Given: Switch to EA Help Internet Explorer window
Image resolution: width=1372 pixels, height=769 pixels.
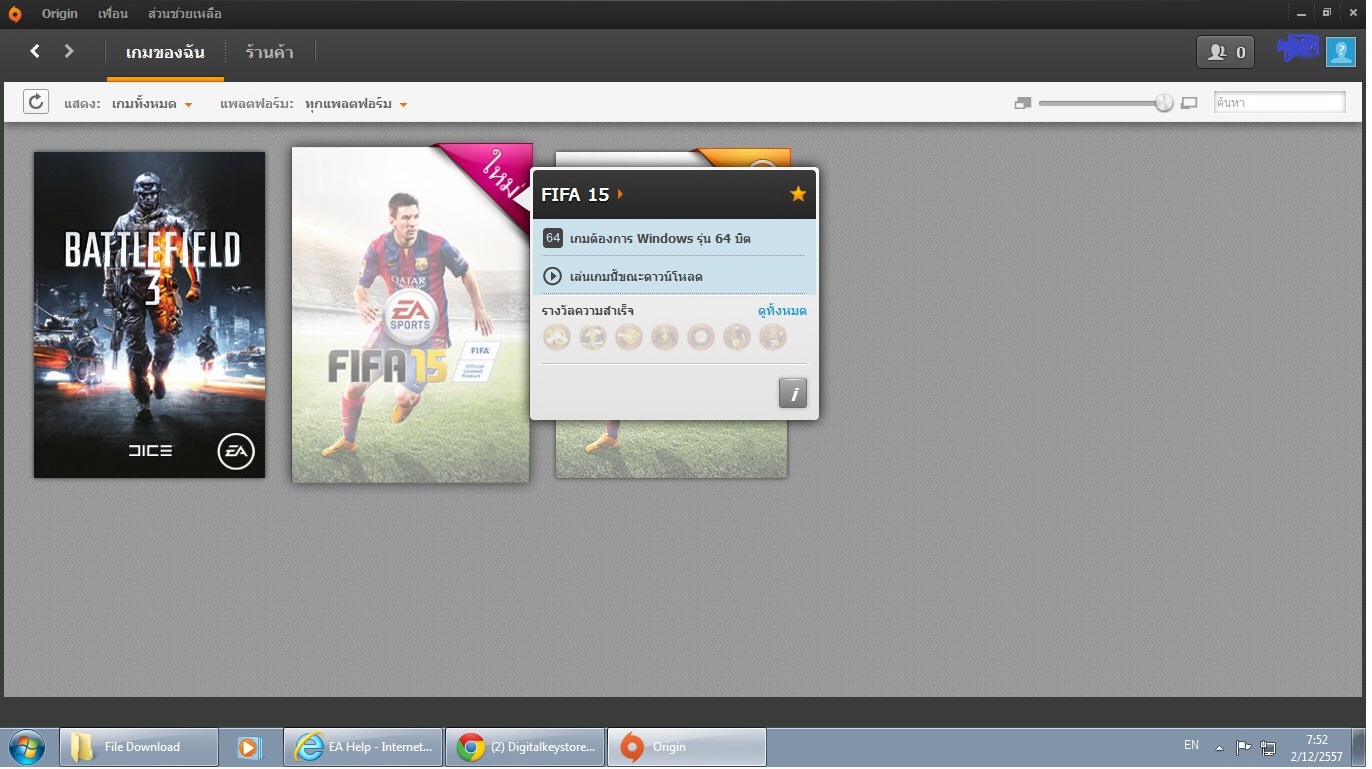Looking at the screenshot, I should click(363, 747).
